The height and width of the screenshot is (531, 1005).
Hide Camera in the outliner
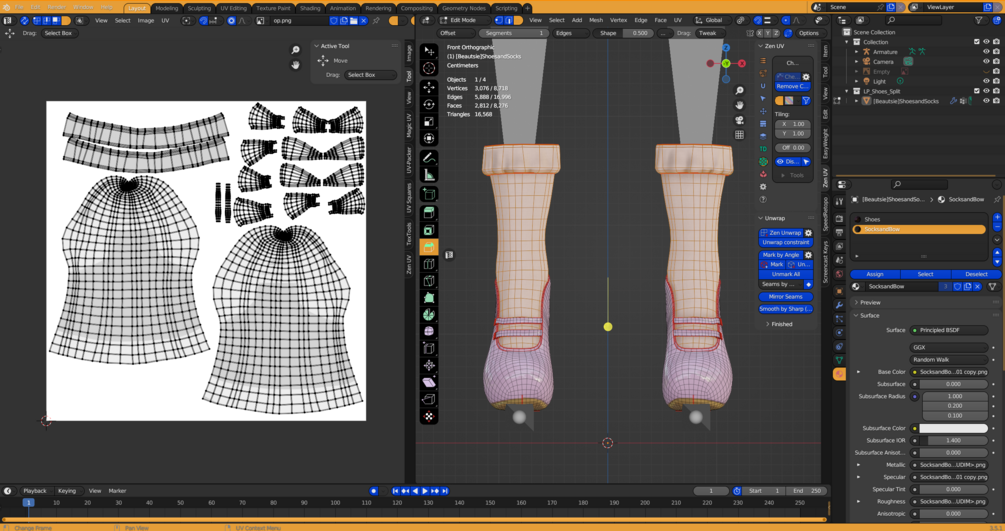986,62
